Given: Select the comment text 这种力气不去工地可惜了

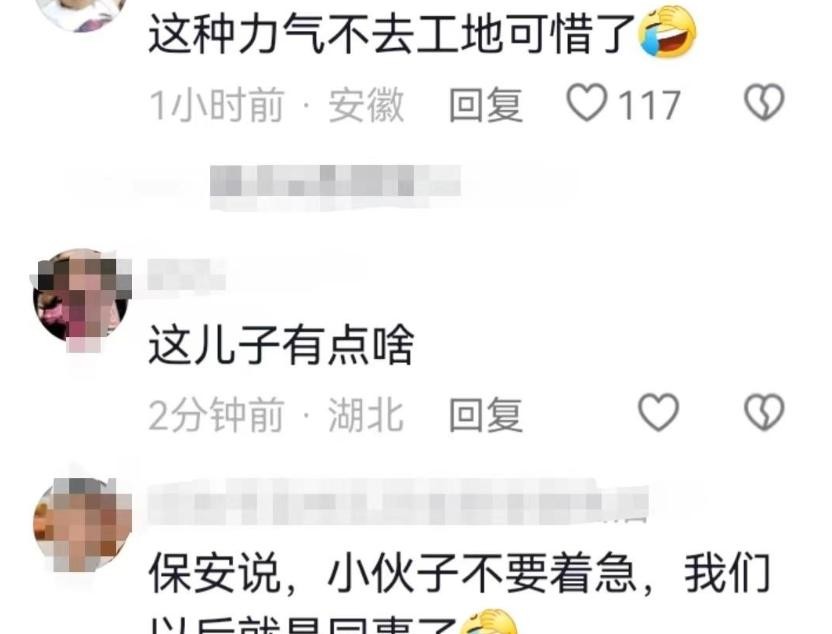Looking at the screenshot, I should tap(391, 34).
